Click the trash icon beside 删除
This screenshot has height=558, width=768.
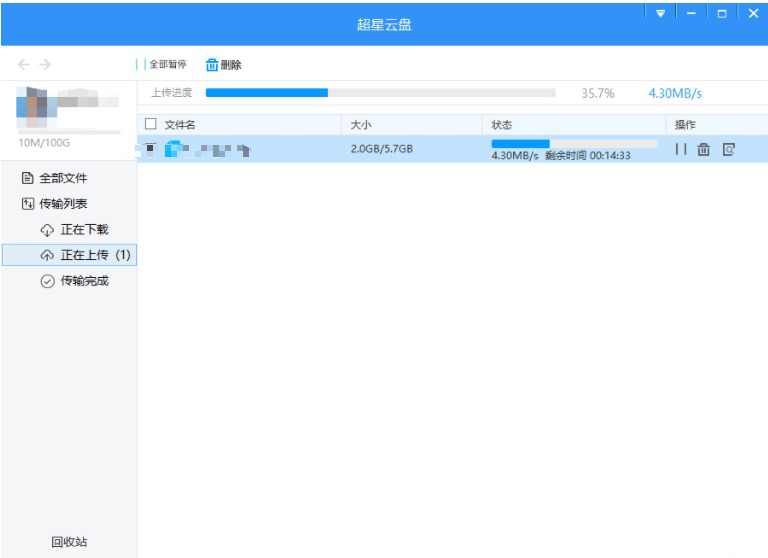click(212, 65)
